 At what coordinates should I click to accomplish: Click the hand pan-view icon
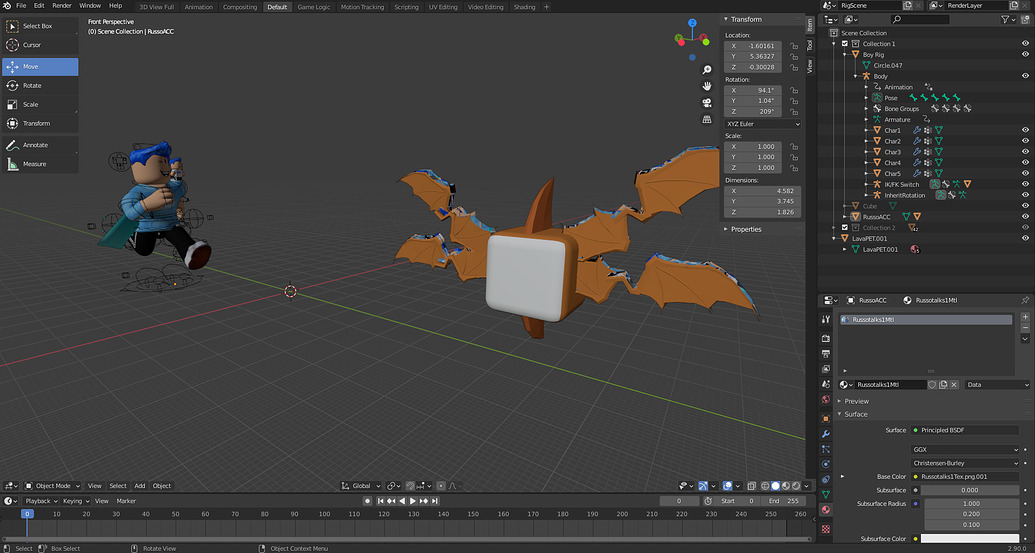707,86
